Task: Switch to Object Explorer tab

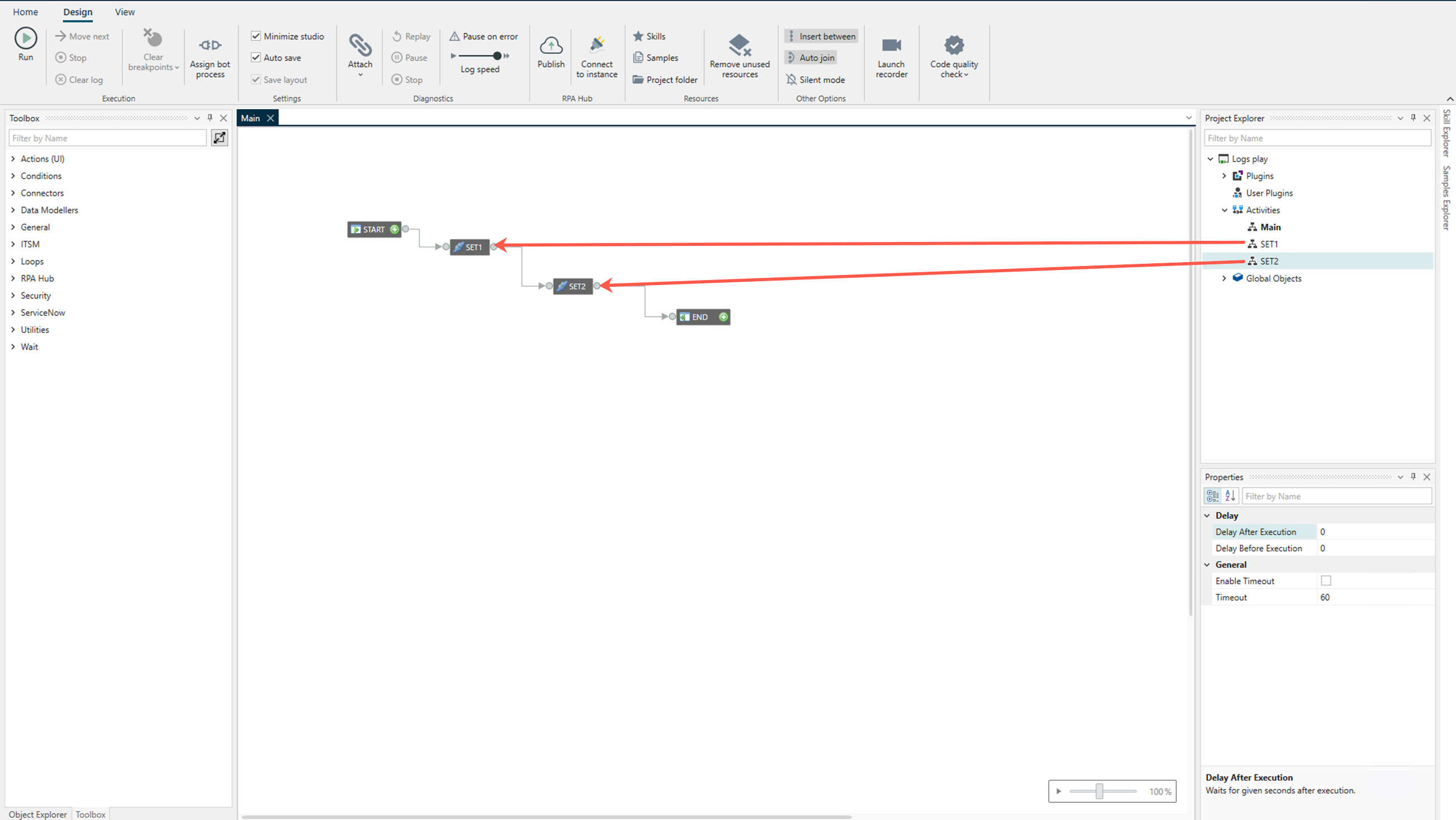Action: click(x=38, y=814)
